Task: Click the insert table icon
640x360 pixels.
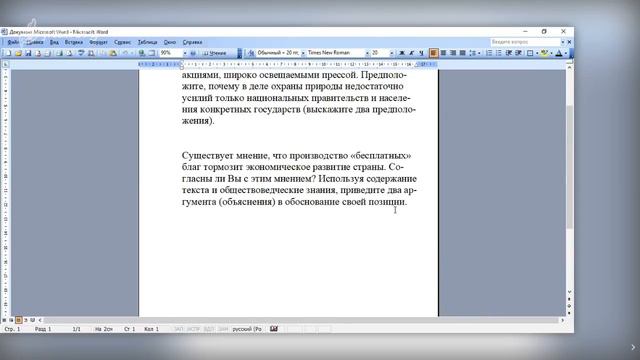Action: point(151,53)
